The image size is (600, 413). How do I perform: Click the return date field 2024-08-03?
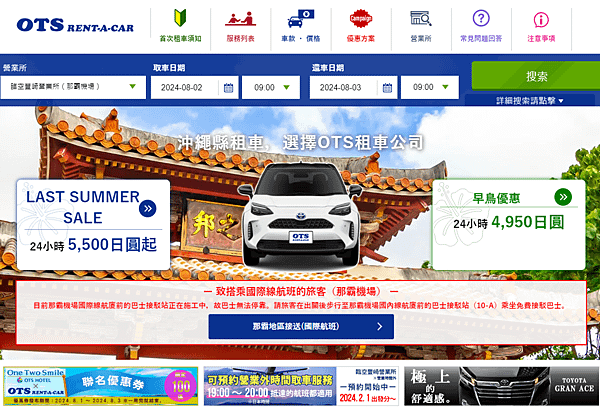[x=354, y=87]
